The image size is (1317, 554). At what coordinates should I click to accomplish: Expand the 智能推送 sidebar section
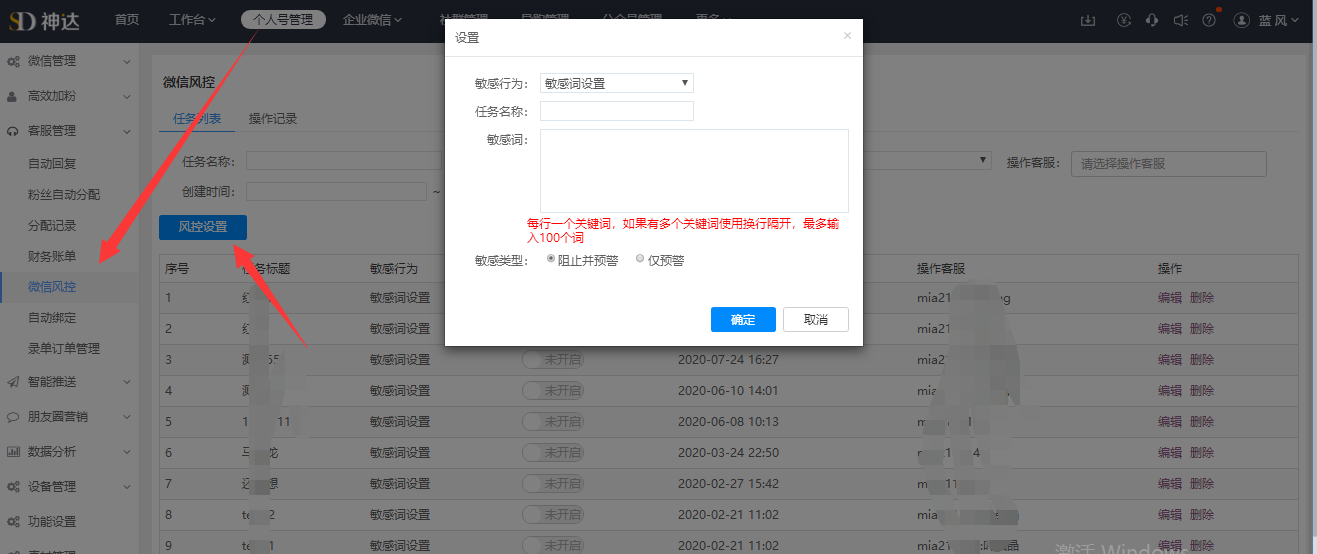127,382
